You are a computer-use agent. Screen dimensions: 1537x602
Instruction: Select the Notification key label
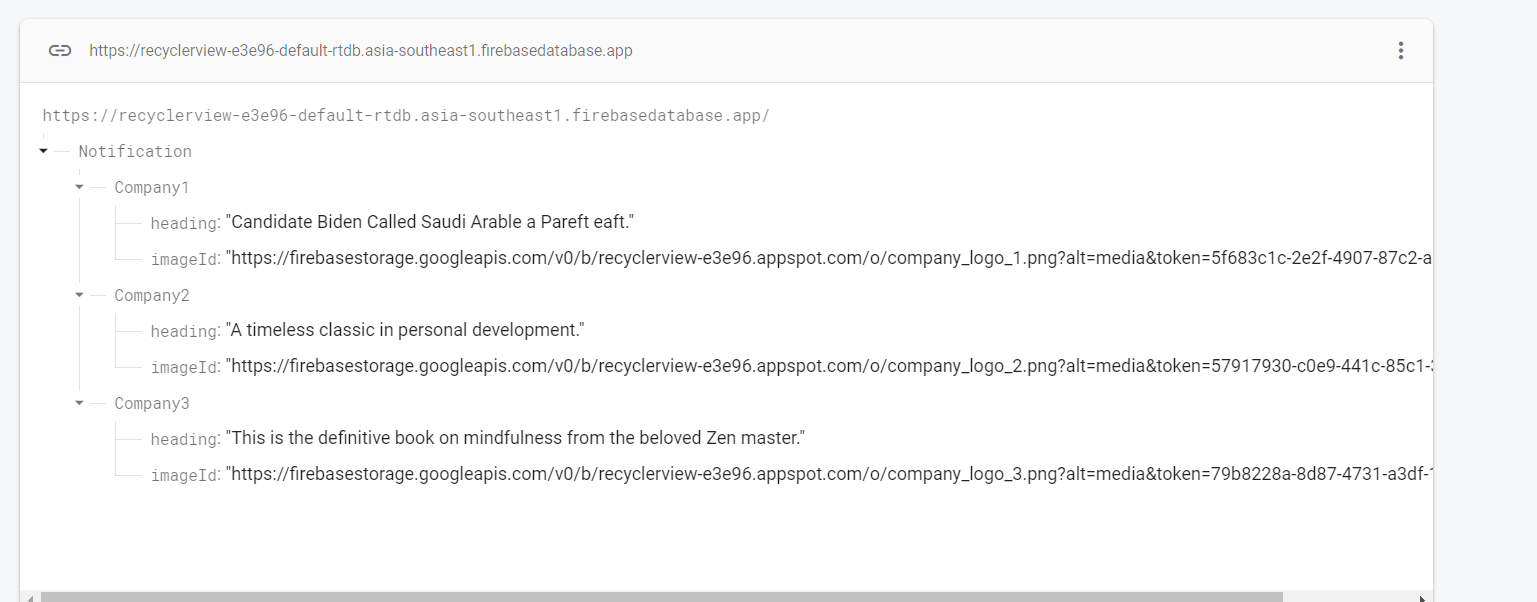(x=135, y=152)
